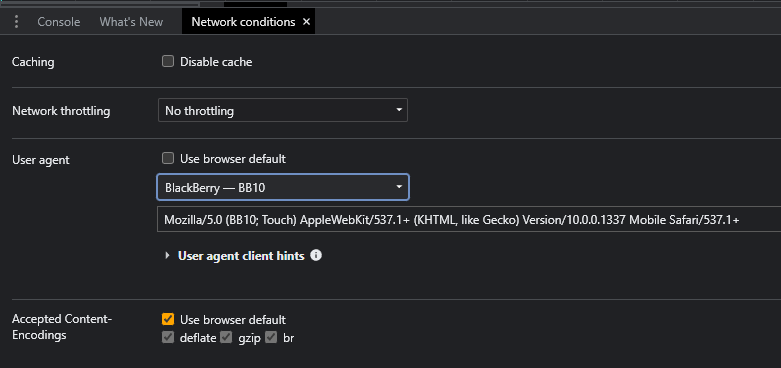Switch to the Console tab
Screen dimensions: 781x368
point(59,22)
